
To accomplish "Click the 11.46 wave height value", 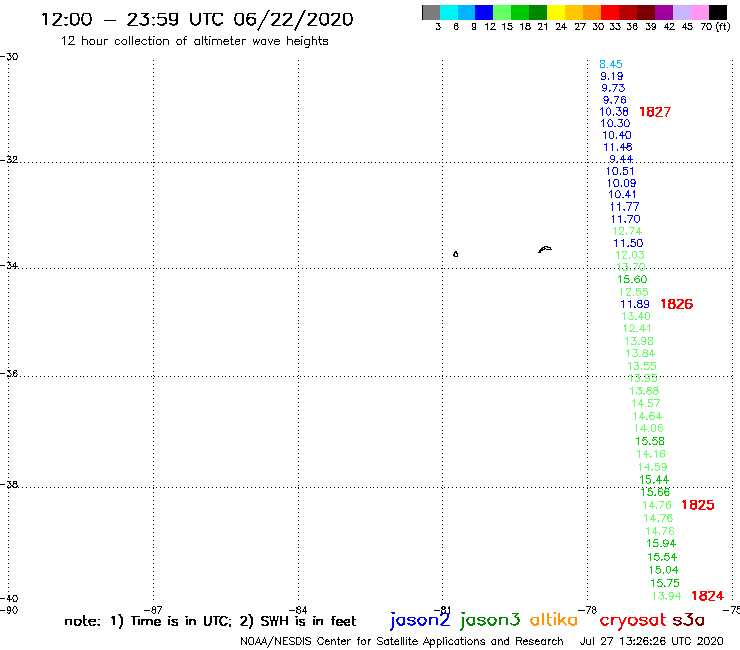I will click(618, 147).
